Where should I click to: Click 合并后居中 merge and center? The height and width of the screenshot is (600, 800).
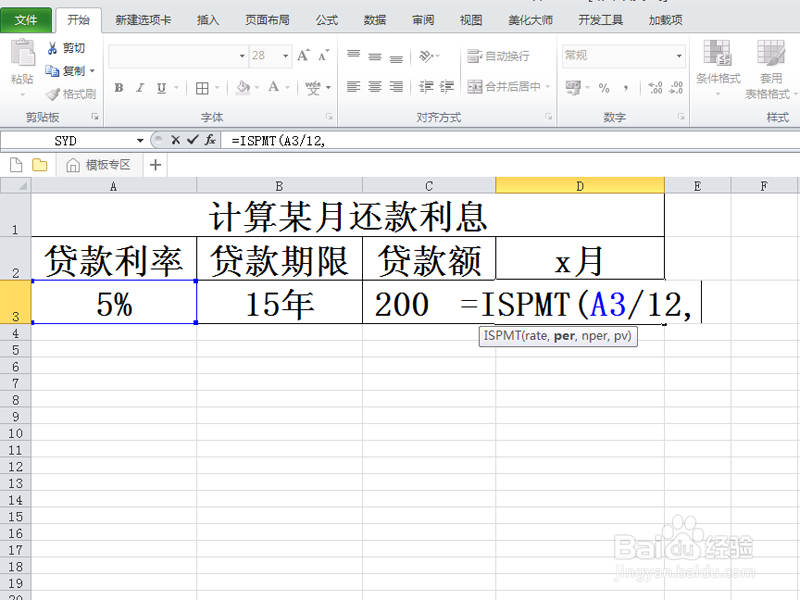click(504, 87)
